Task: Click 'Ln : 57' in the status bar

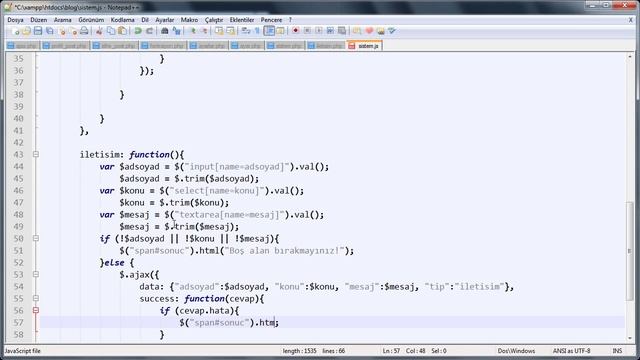Action: click(391, 351)
